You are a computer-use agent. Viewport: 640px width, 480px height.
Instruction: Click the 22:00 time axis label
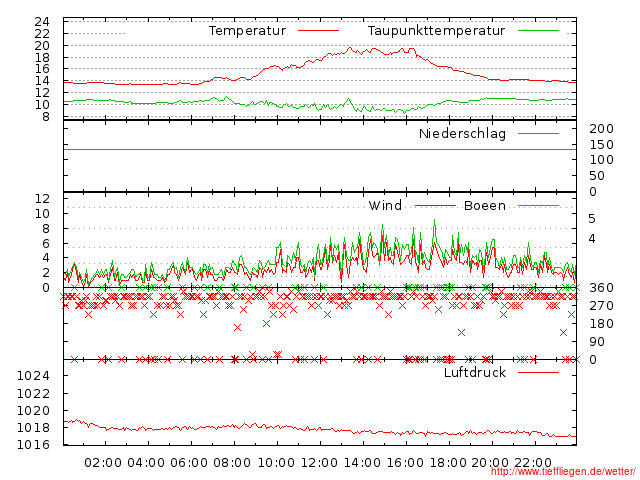tap(533, 463)
